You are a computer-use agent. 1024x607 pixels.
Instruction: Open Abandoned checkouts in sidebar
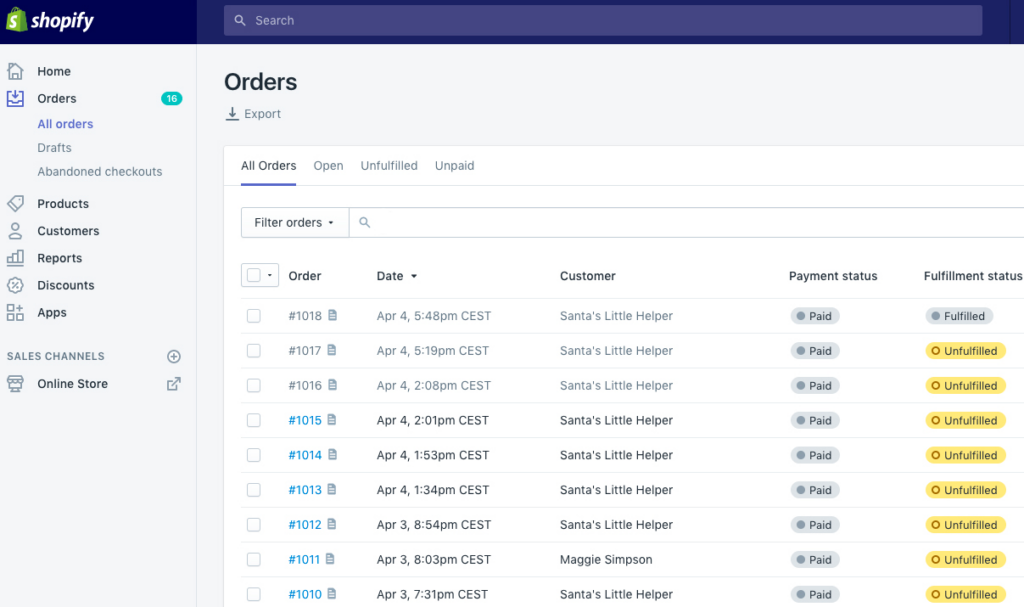pos(99,171)
